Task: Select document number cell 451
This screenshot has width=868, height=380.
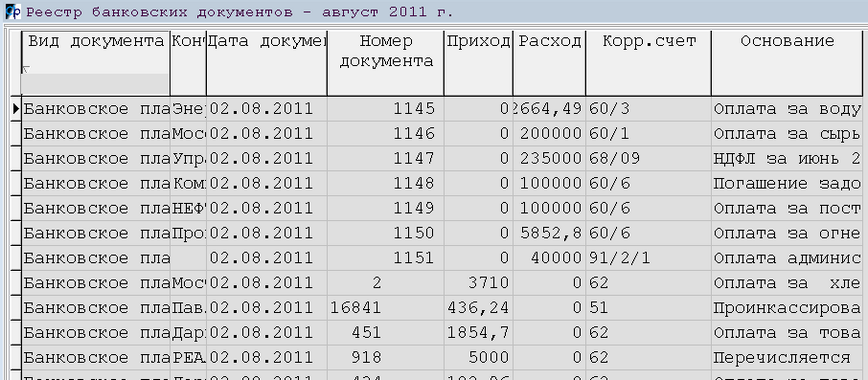Action: pyautogui.click(x=386, y=333)
